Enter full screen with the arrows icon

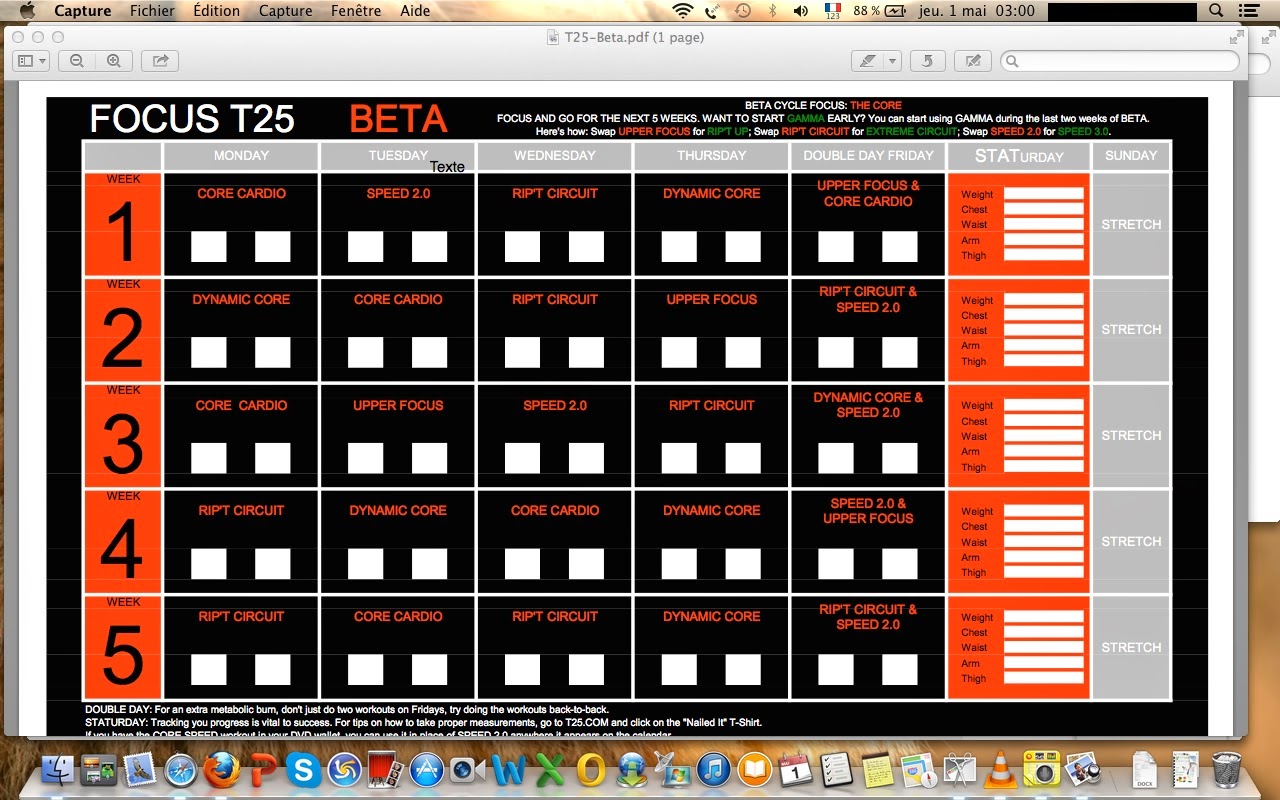1237,37
